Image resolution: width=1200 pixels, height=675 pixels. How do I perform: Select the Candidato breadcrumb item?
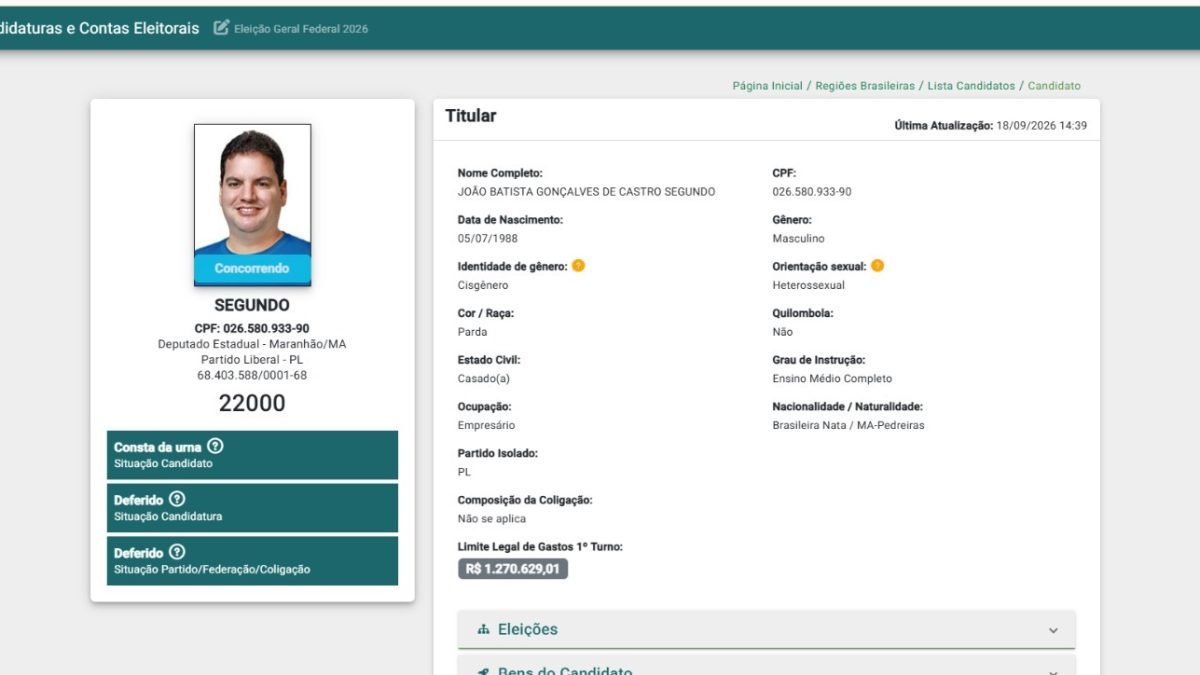[x=1054, y=86]
